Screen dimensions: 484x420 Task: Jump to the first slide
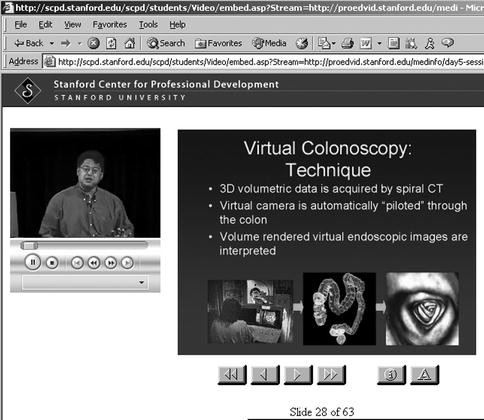point(232,375)
